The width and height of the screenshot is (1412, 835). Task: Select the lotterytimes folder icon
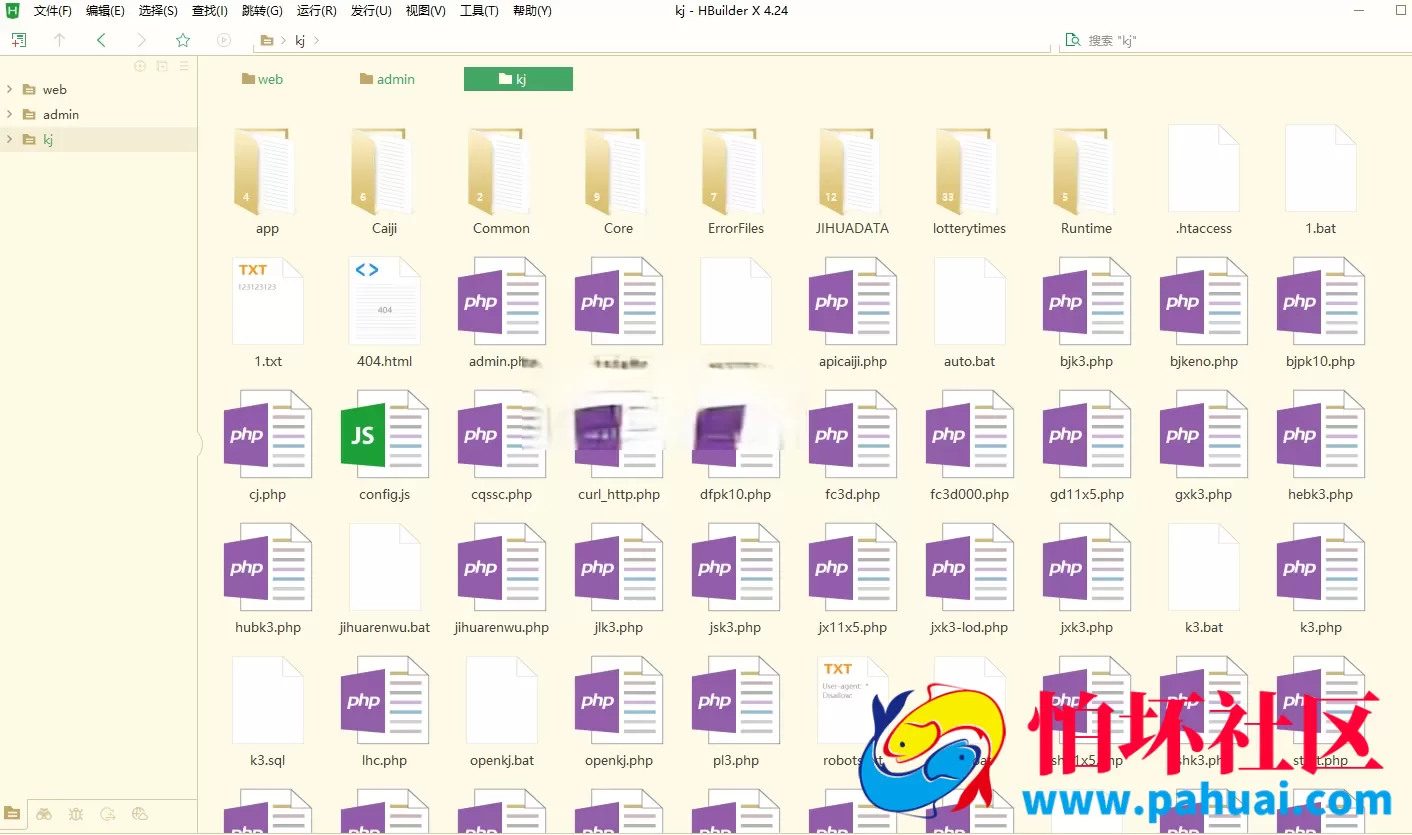(969, 172)
